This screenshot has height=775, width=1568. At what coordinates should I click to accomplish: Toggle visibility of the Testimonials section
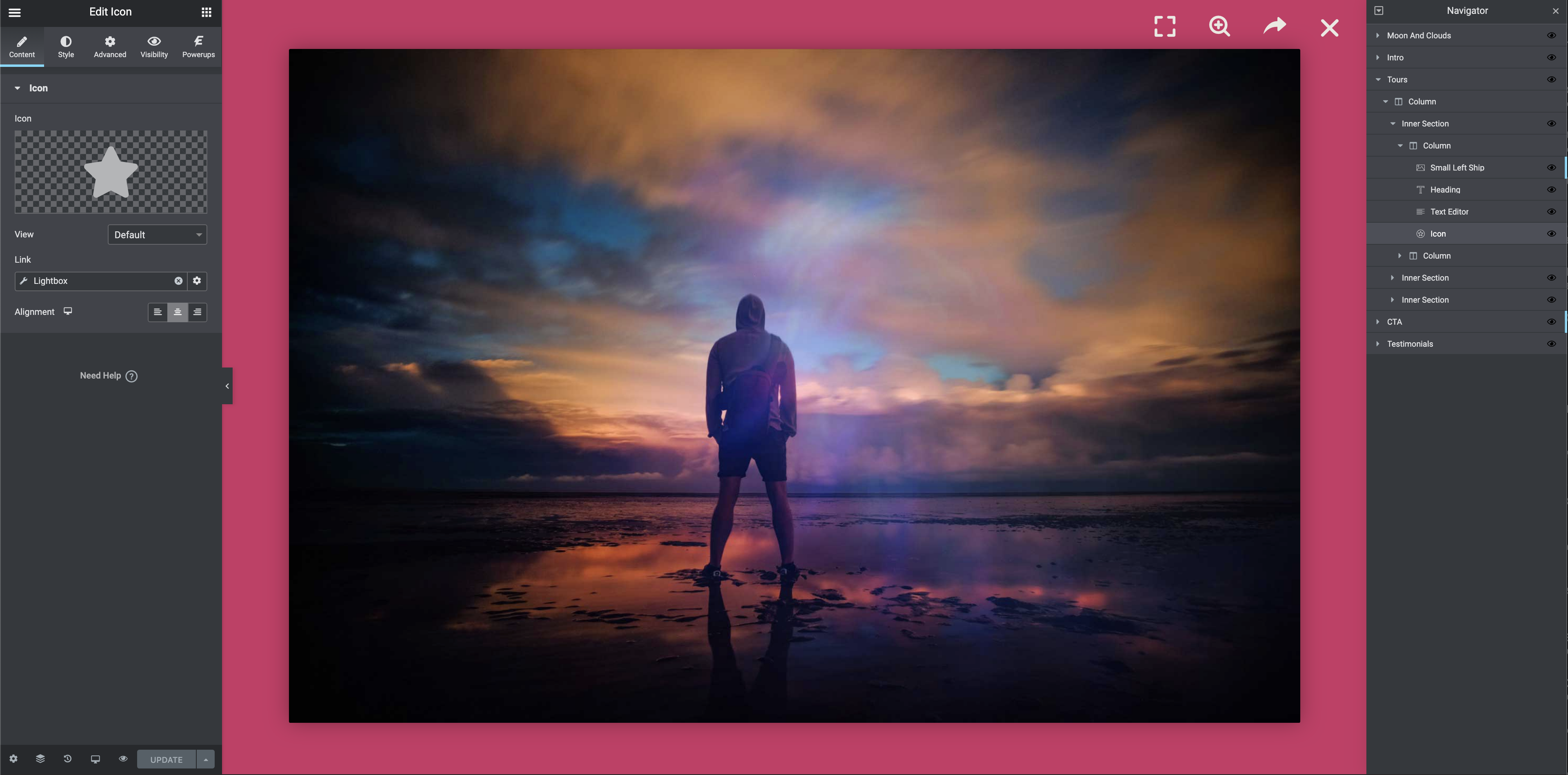tap(1551, 344)
